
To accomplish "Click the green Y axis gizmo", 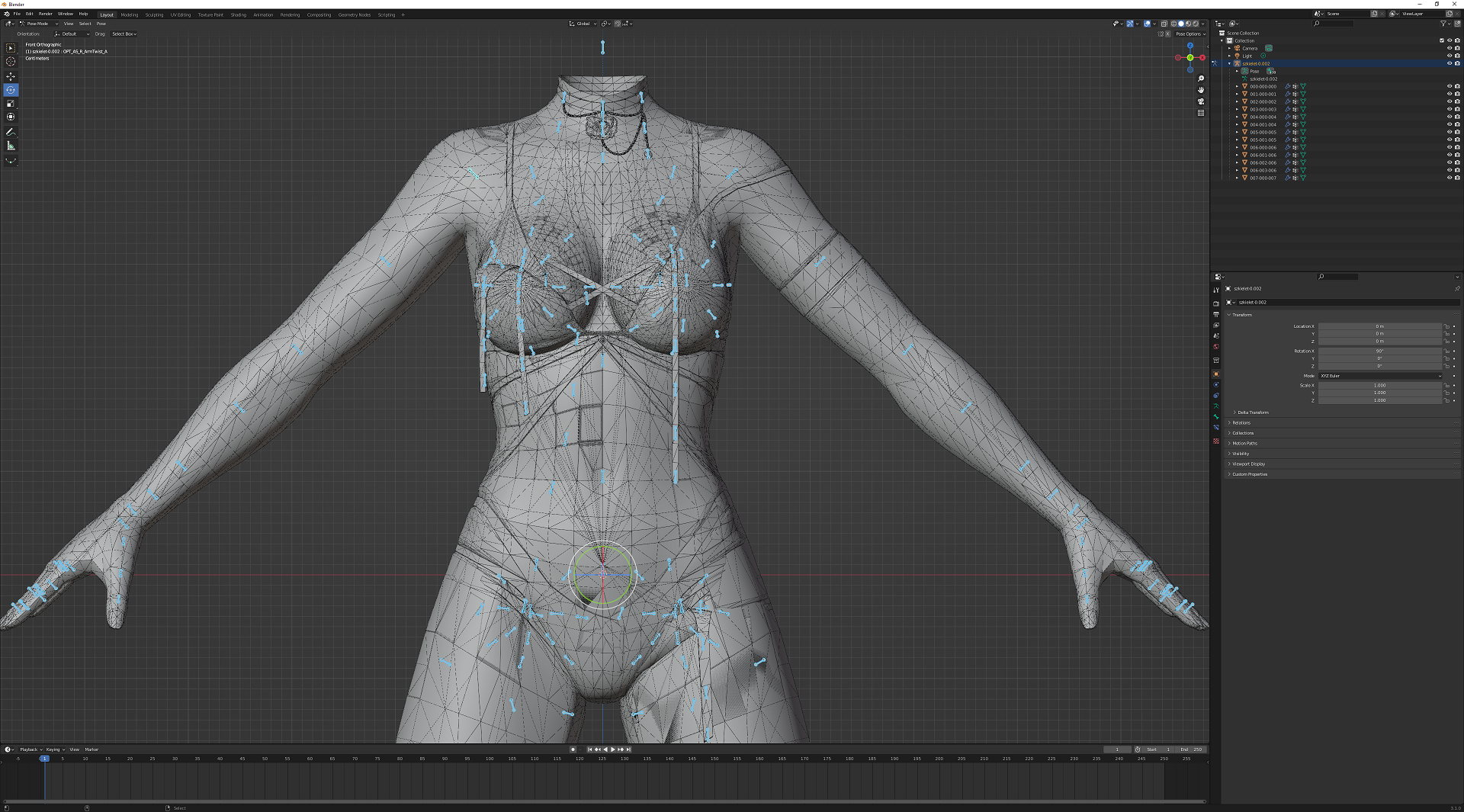I will [x=1190, y=58].
